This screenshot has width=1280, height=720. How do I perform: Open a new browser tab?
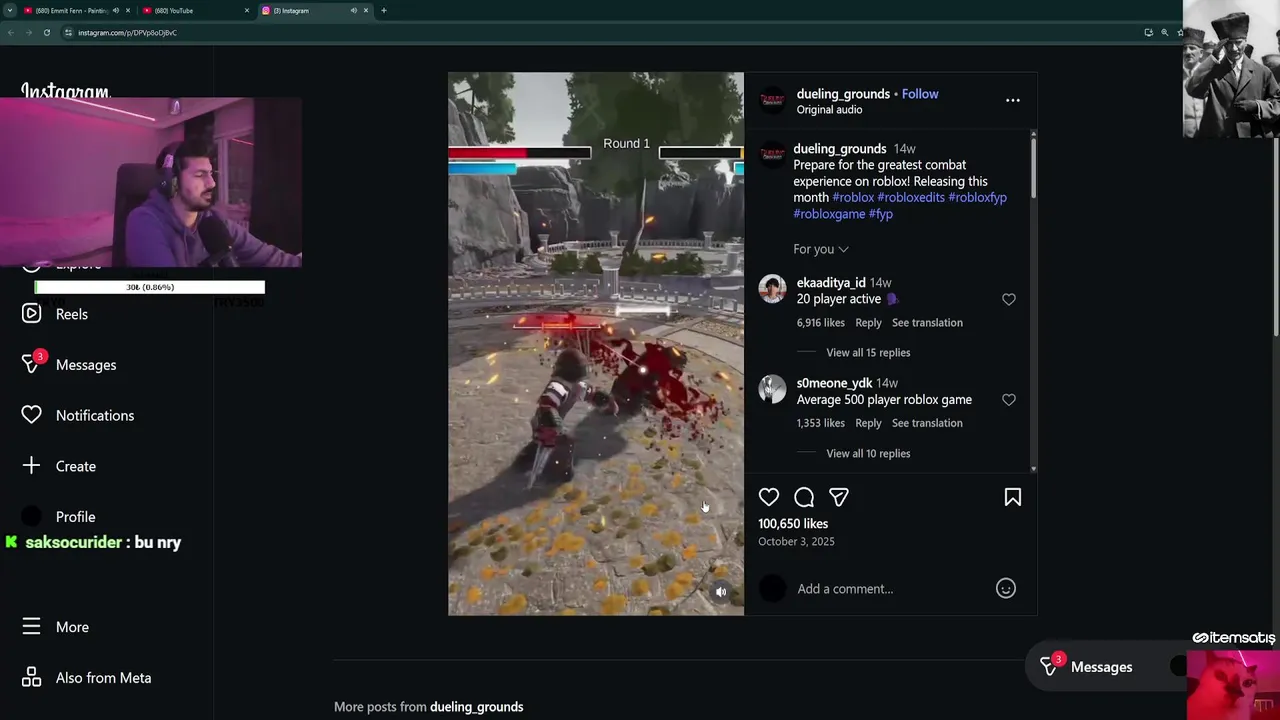[x=383, y=10]
